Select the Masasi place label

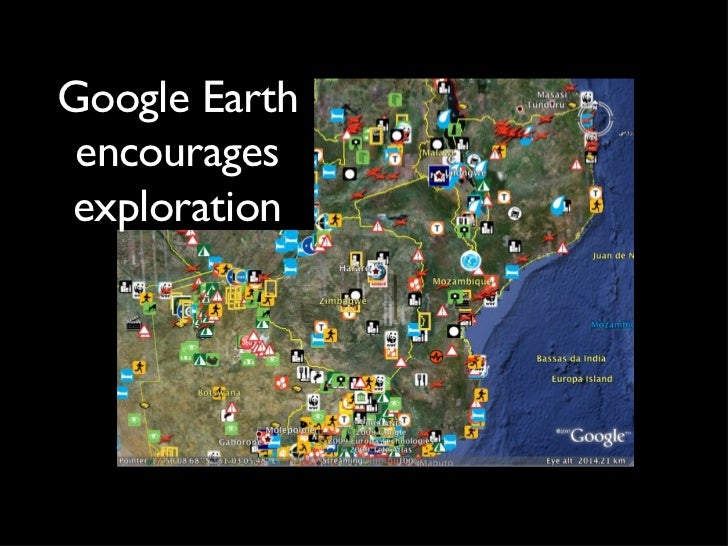pos(552,95)
